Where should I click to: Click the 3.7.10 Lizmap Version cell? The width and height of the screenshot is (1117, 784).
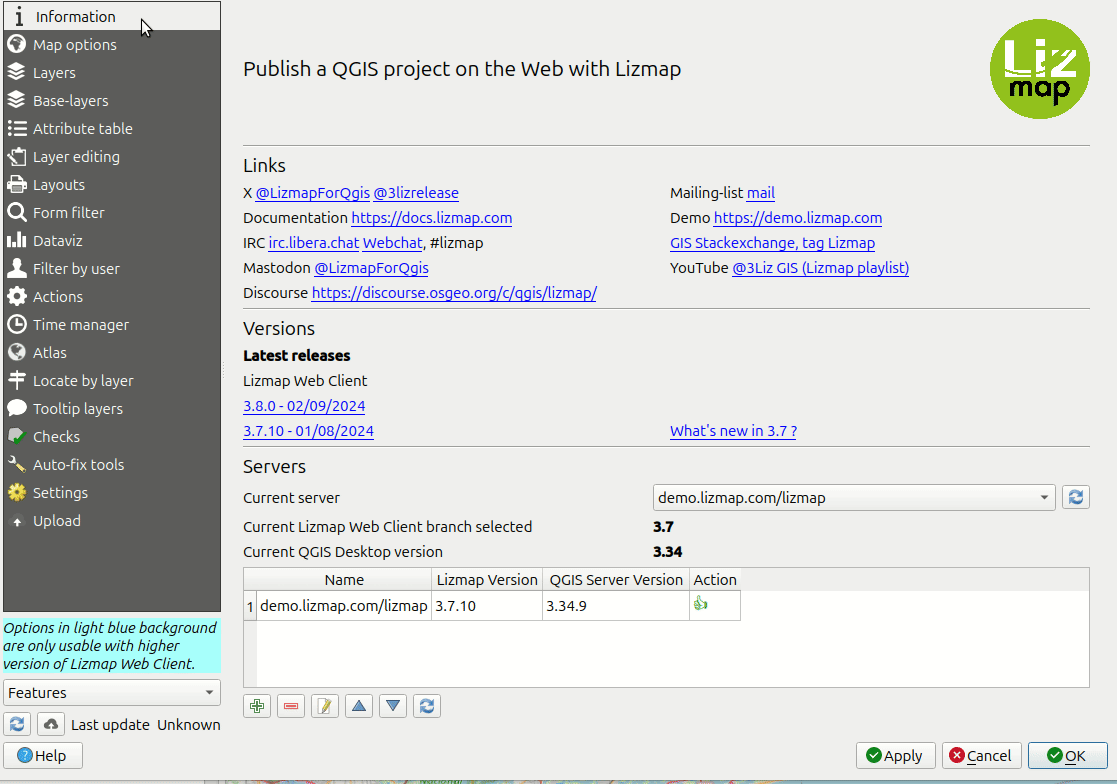(x=487, y=606)
